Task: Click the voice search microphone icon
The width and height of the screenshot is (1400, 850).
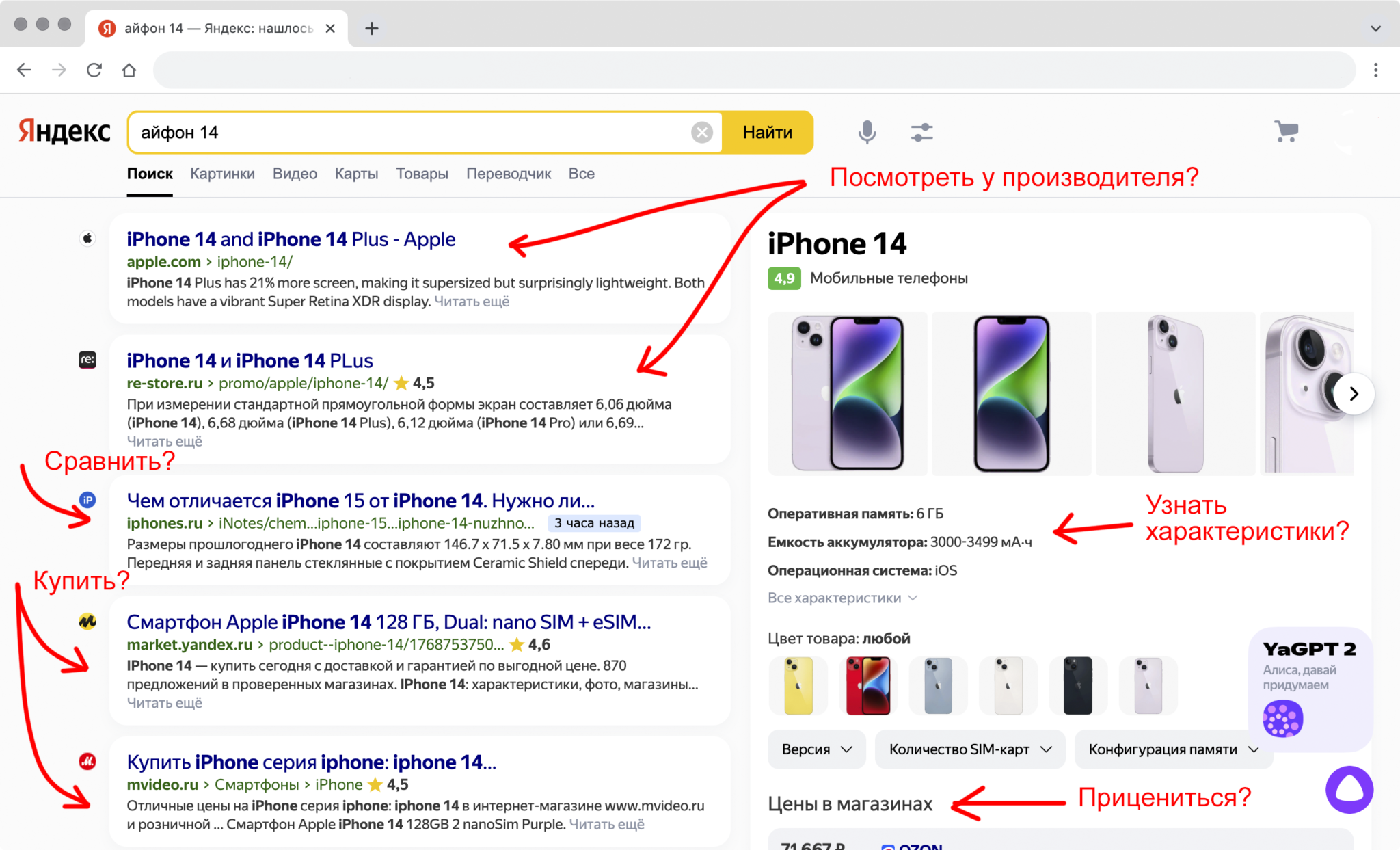Action: [867, 132]
